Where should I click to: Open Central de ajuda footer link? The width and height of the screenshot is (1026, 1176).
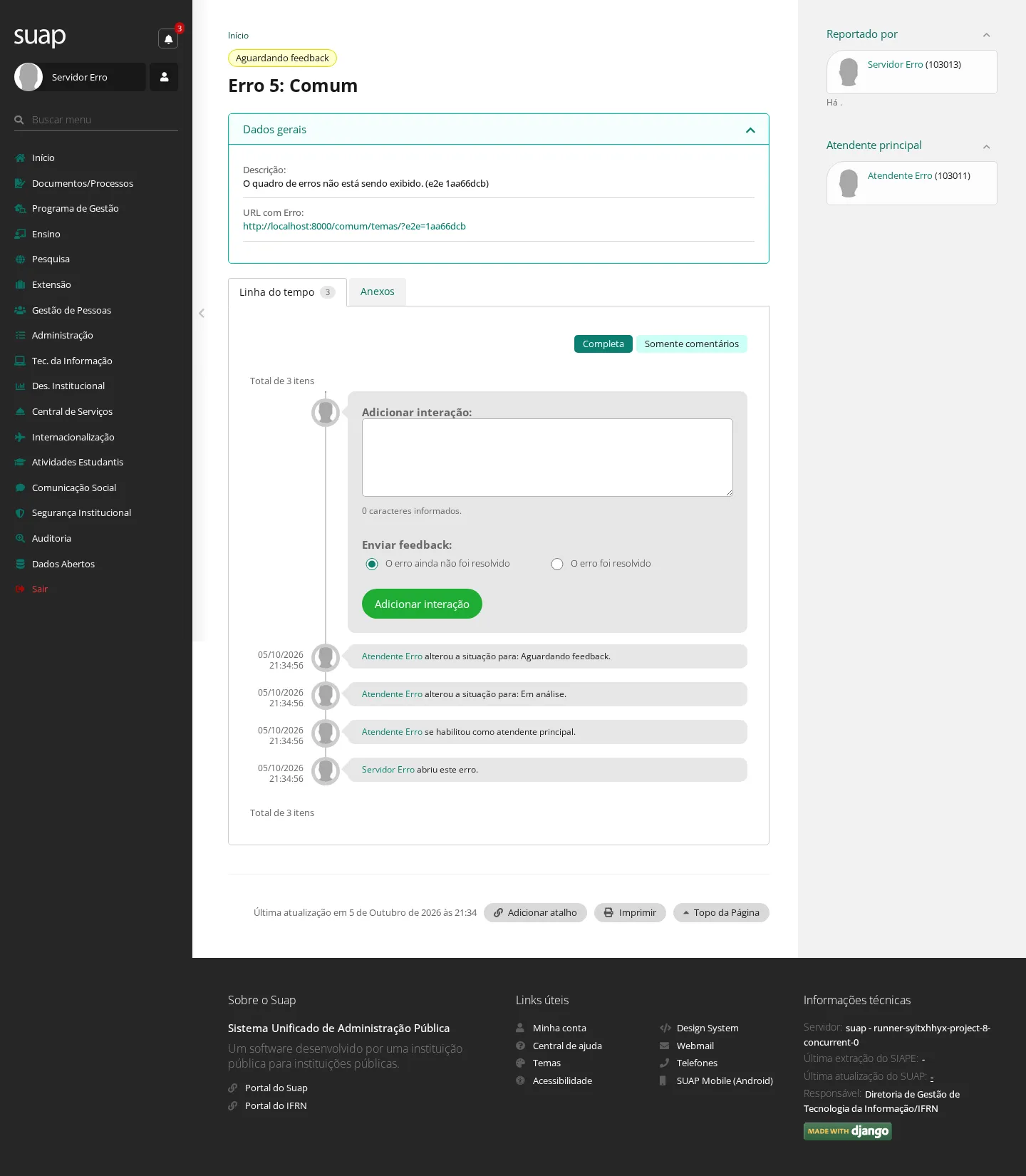click(567, 1046)
